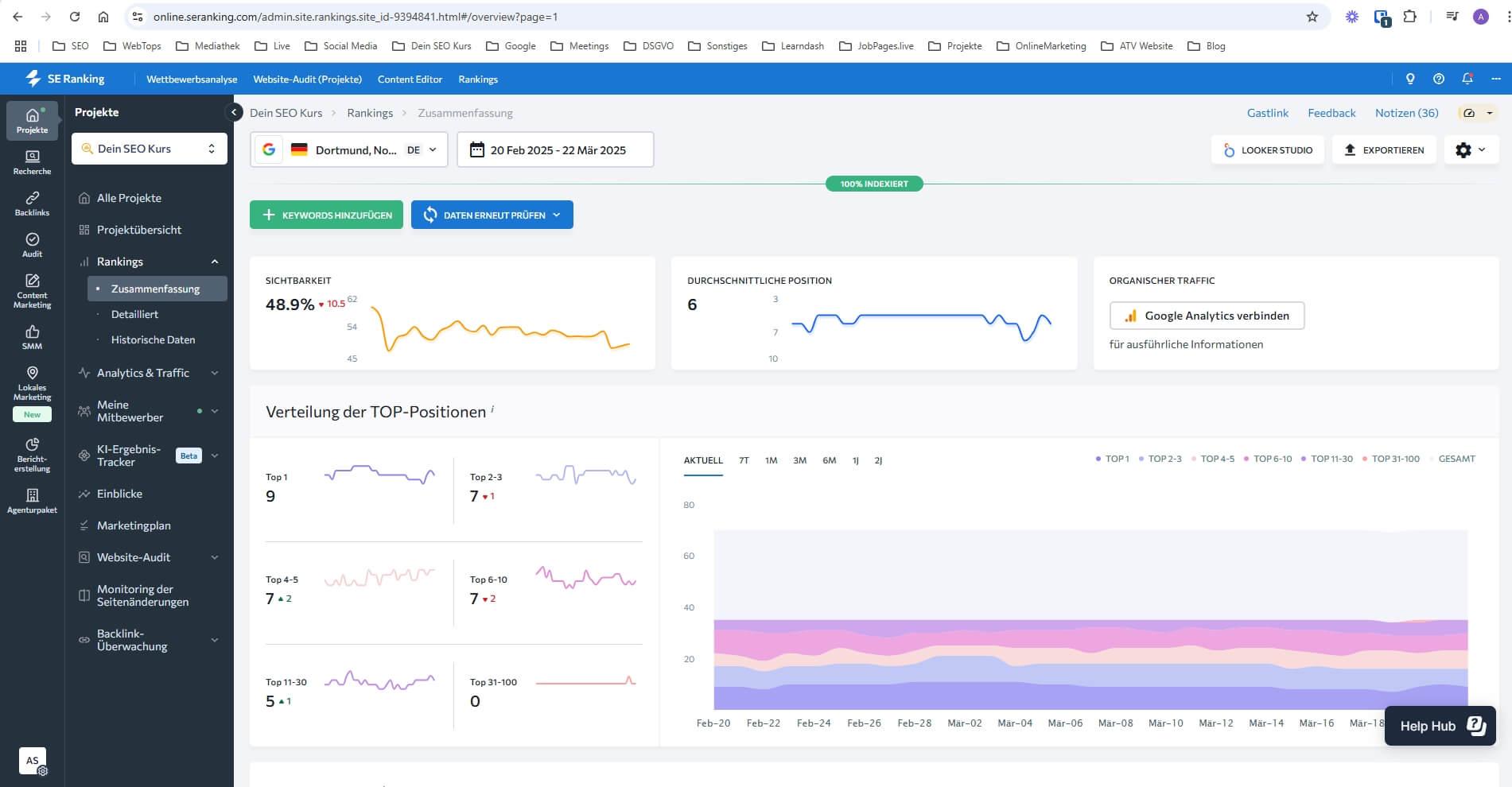Open Website-Audit (Projekte) top menu
The height and width of the screenshot is (787, 1512).
point(307,79)
